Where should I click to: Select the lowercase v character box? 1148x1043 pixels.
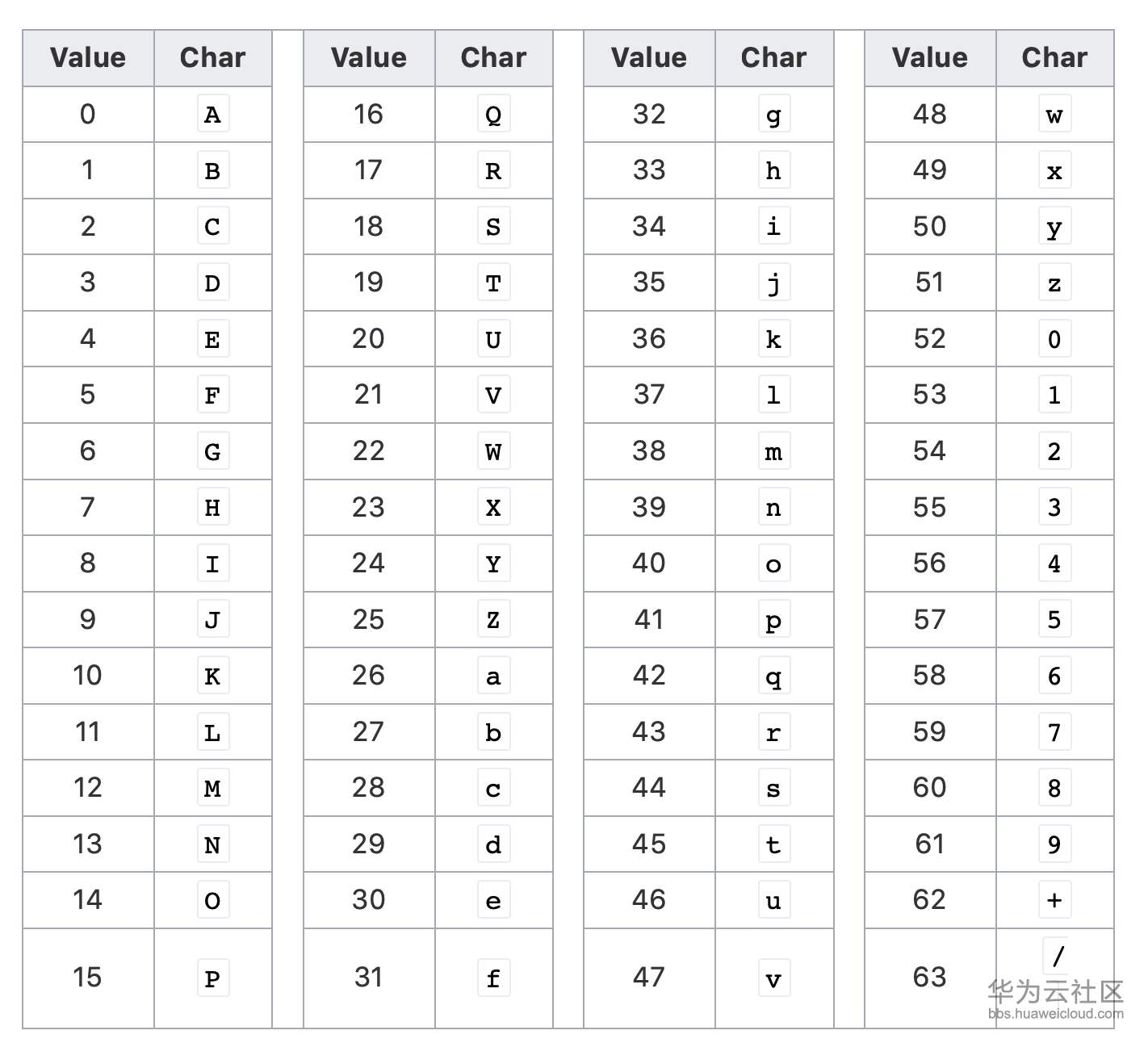(x=773, y=978)
